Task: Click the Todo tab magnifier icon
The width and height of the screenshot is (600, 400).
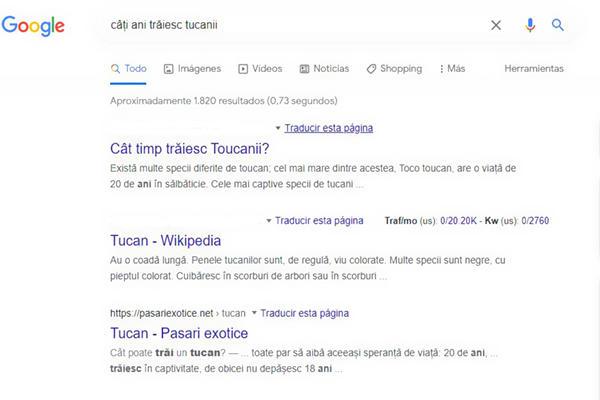Action: 115,69
